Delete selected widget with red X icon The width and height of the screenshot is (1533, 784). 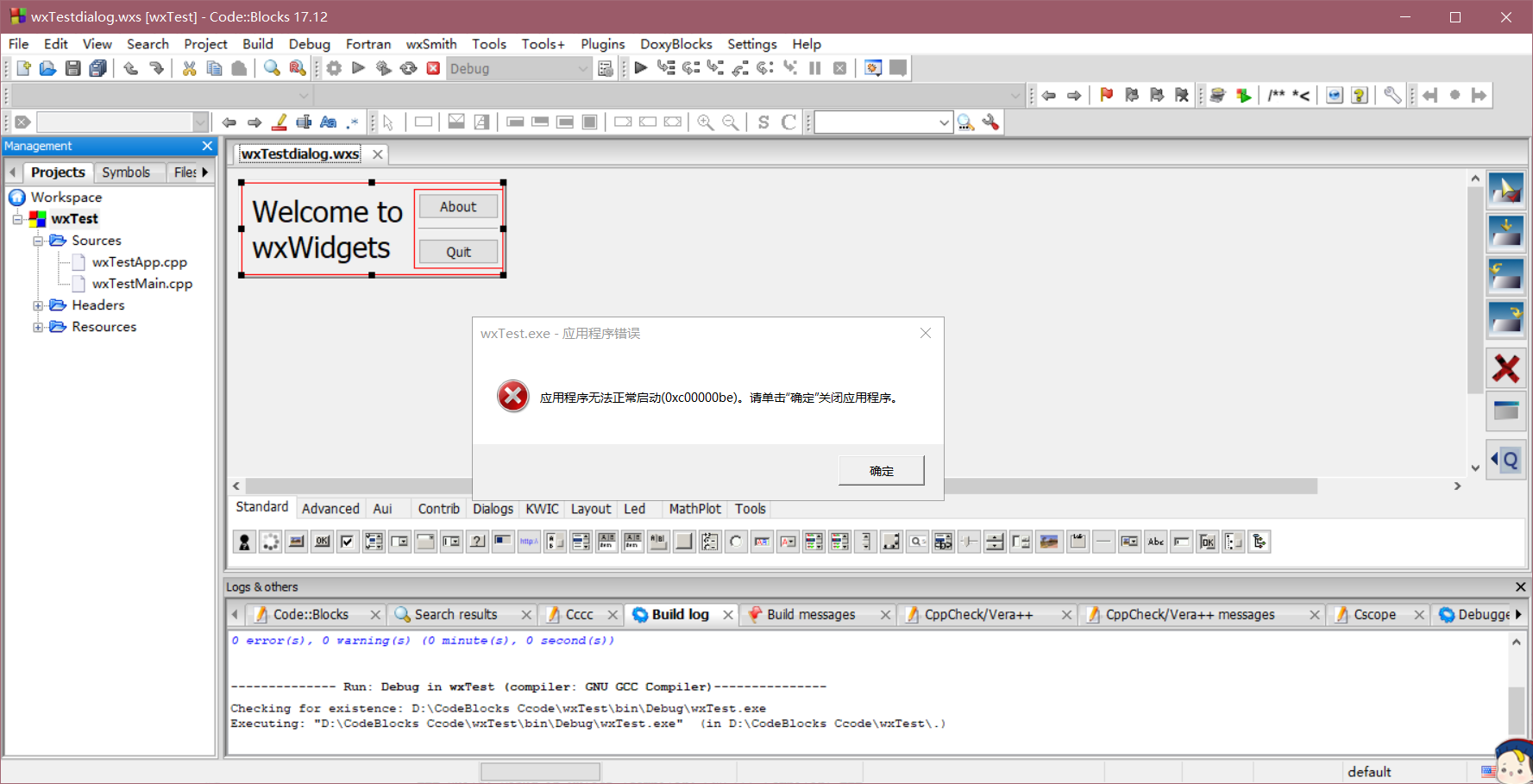coord(1506,368)
